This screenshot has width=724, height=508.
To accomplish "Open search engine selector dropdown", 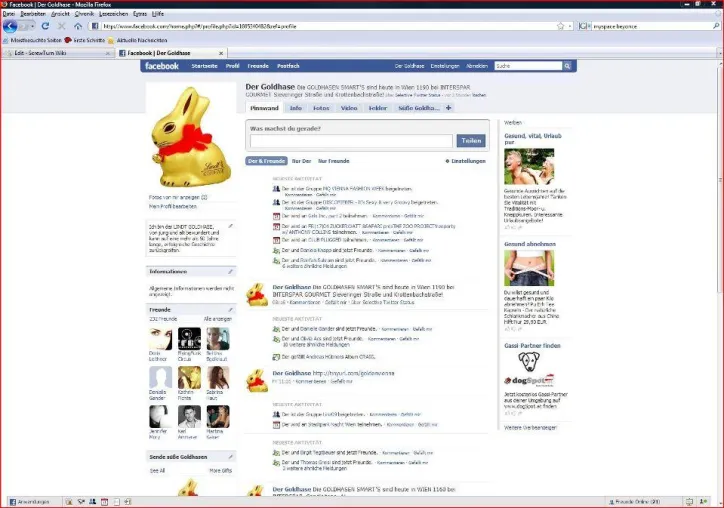I will tap(585, 26).
